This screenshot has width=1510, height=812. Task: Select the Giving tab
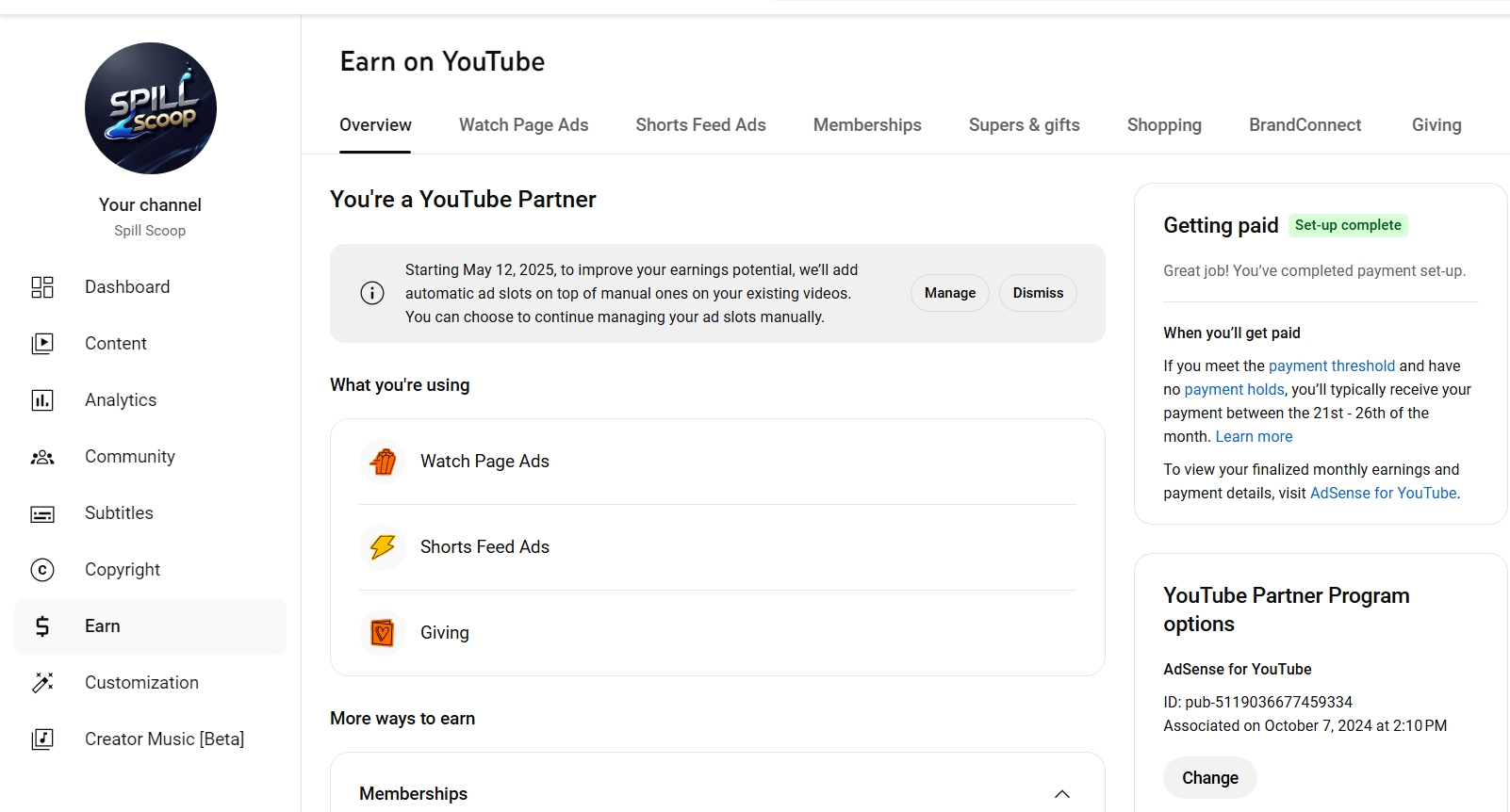(1436, 125)
